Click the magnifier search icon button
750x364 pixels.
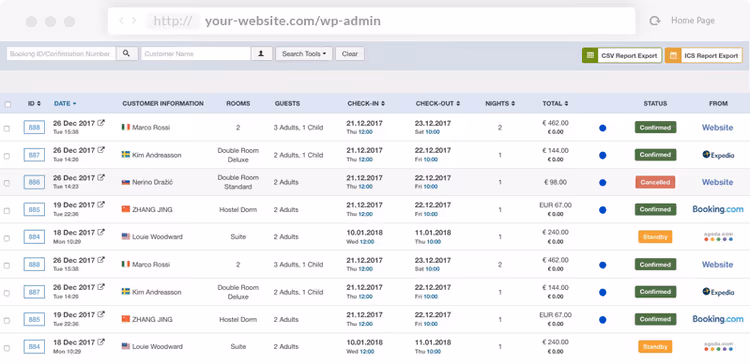click(x=126, y=54)
